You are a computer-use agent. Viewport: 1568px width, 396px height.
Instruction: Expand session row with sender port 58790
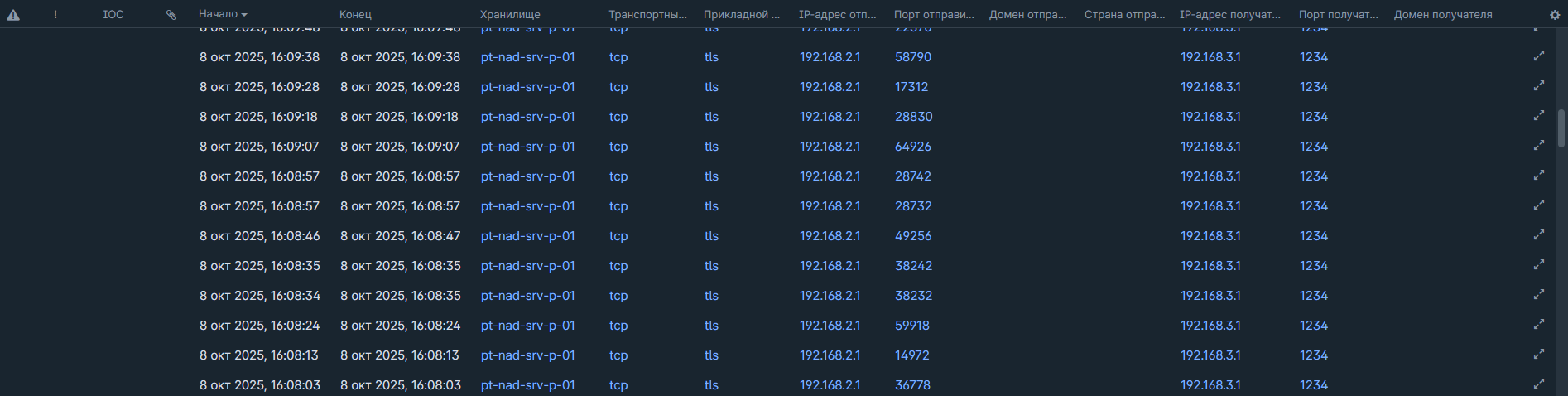click(x=1538, y=56)
